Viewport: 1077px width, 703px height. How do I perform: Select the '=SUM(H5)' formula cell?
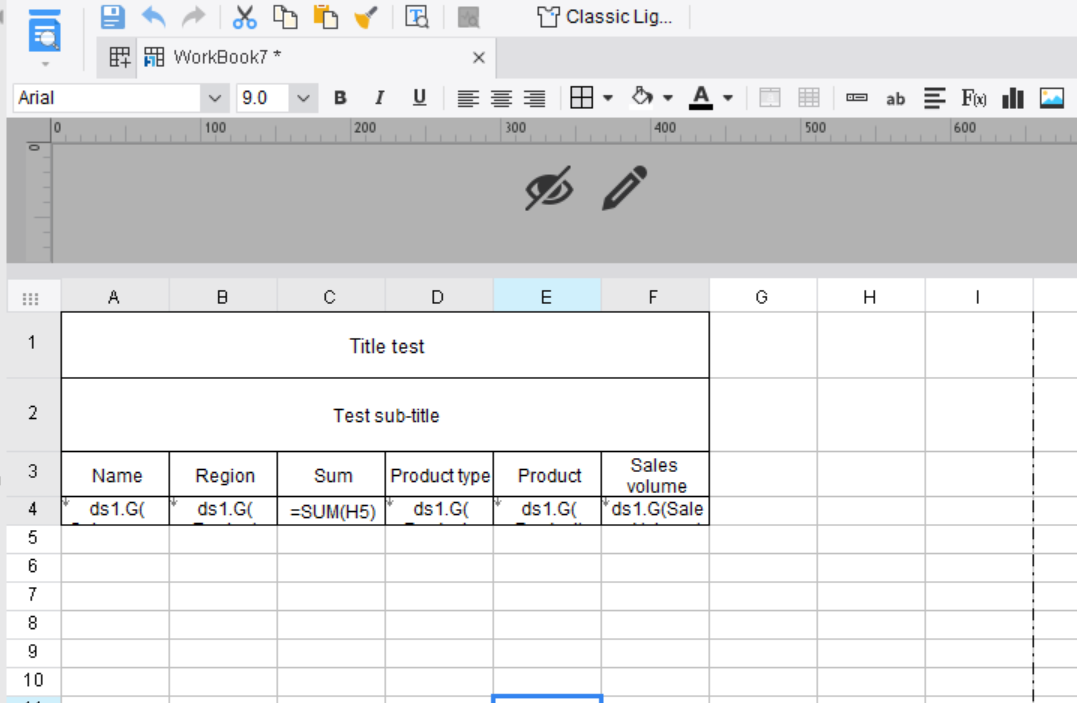[331, 511]
